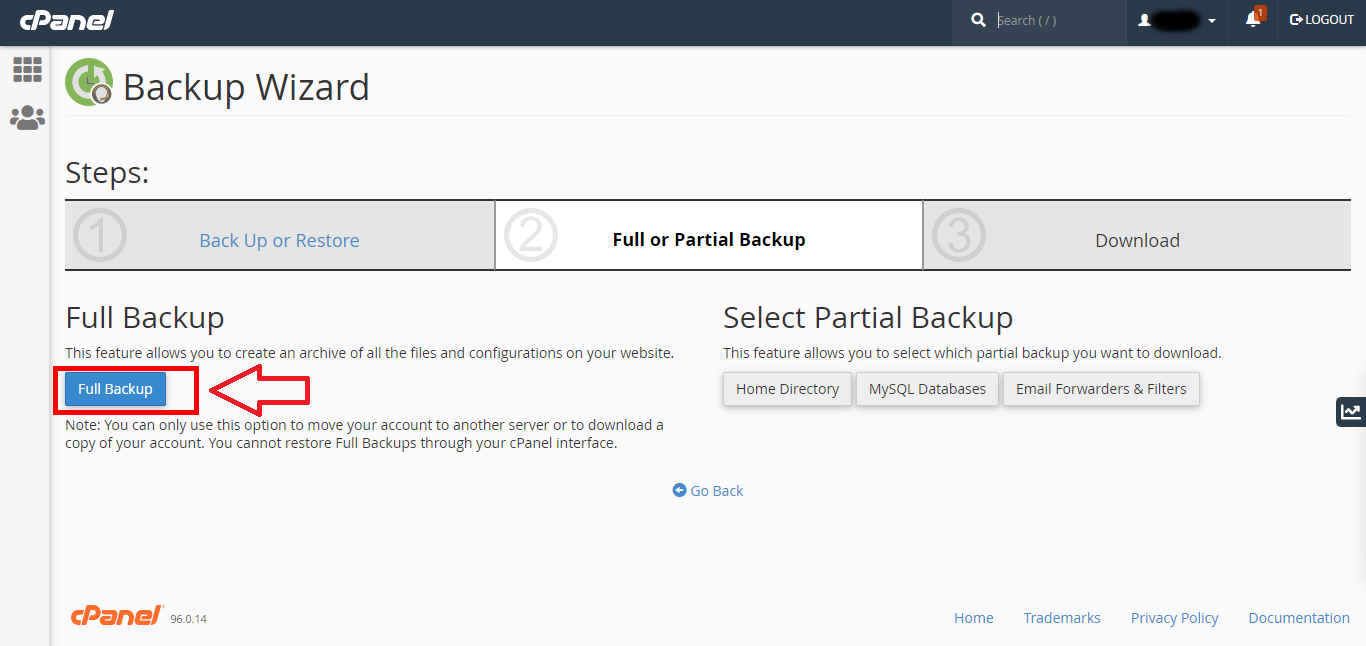
Task: Open the statistics chart side tab
Action: pyautogui.click(x=1350, y=411)
